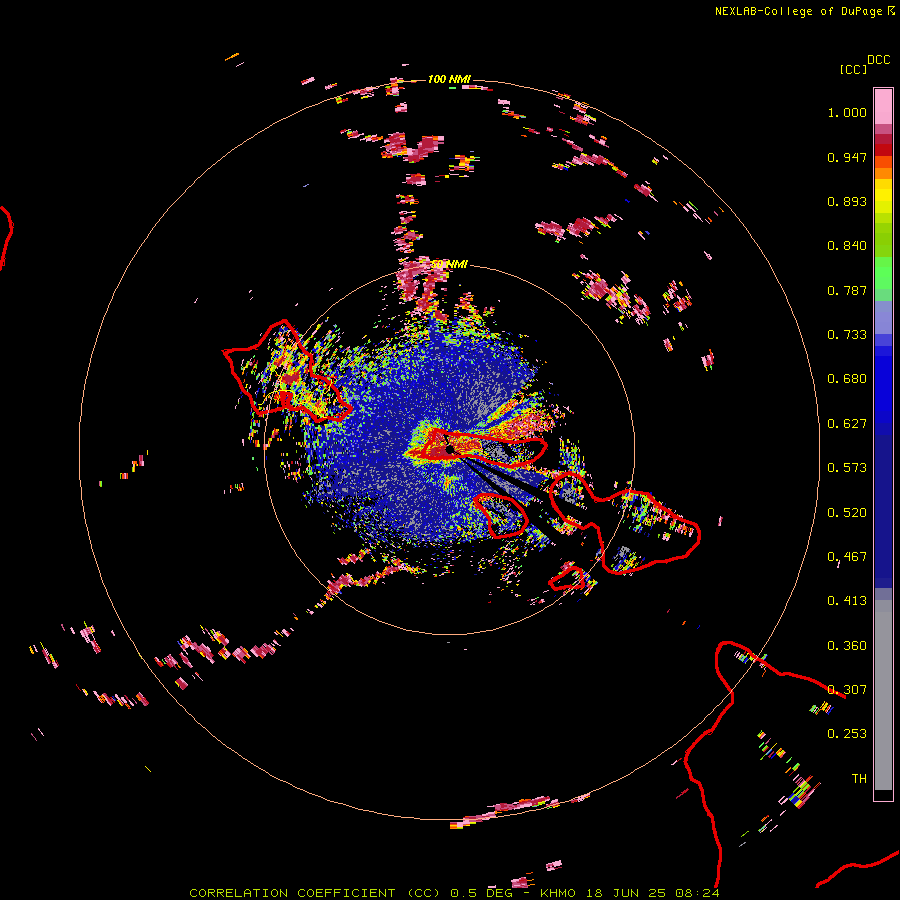Click the TH threshold label
This screenshot has height=900, width=900.
point(859,779)
